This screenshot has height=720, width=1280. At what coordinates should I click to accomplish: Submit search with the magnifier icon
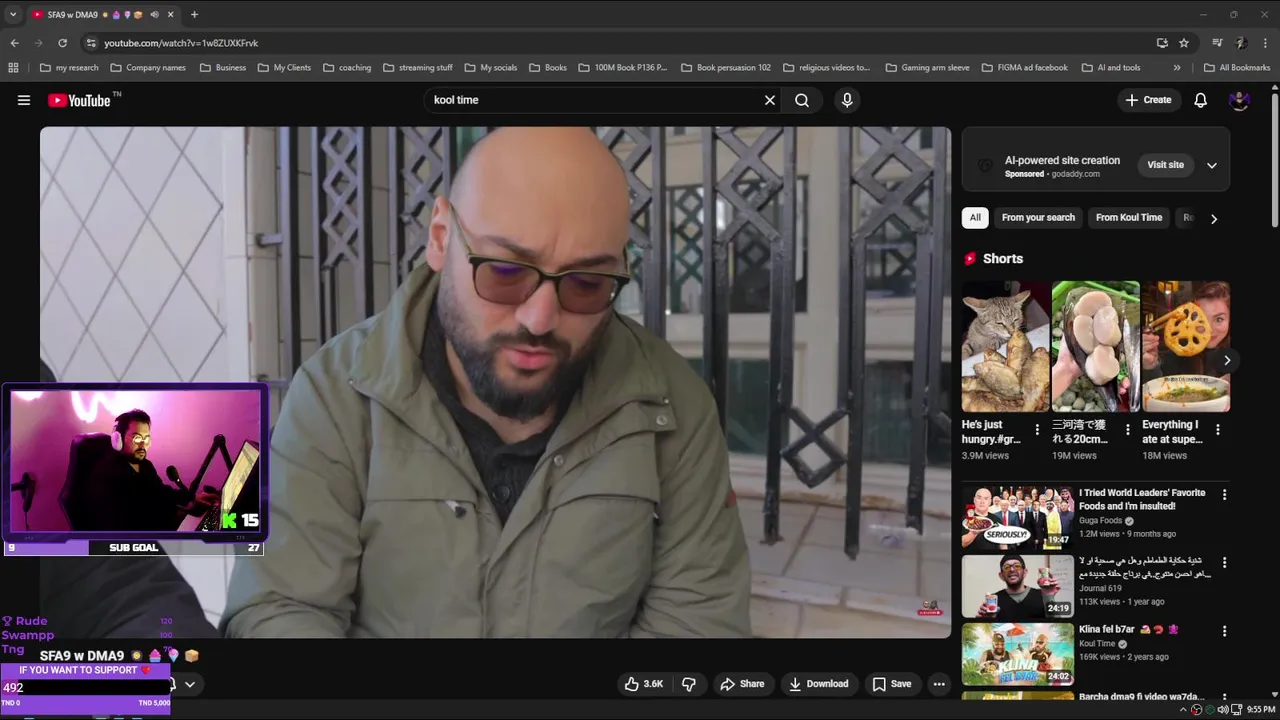802,100
